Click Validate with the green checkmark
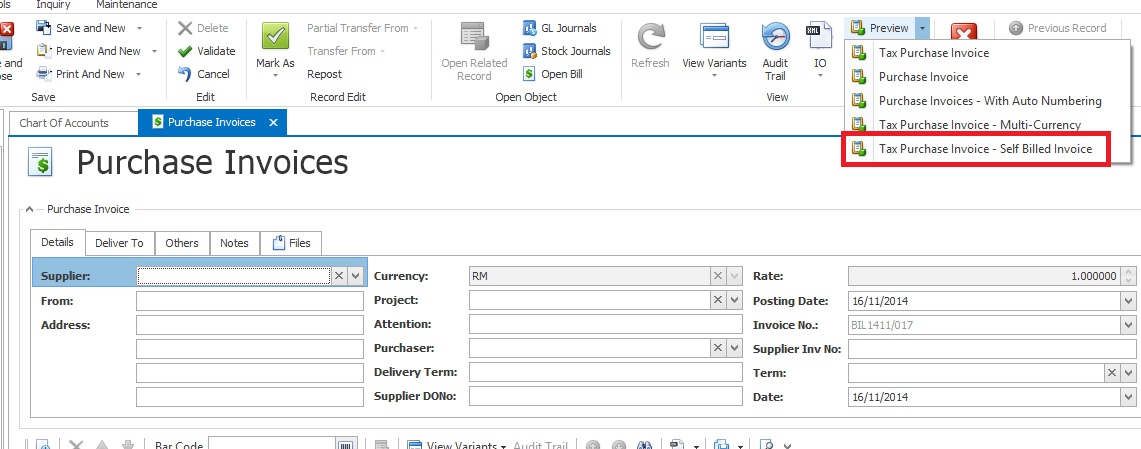Viewport: 1141px width, 449px height. [207, 51]
